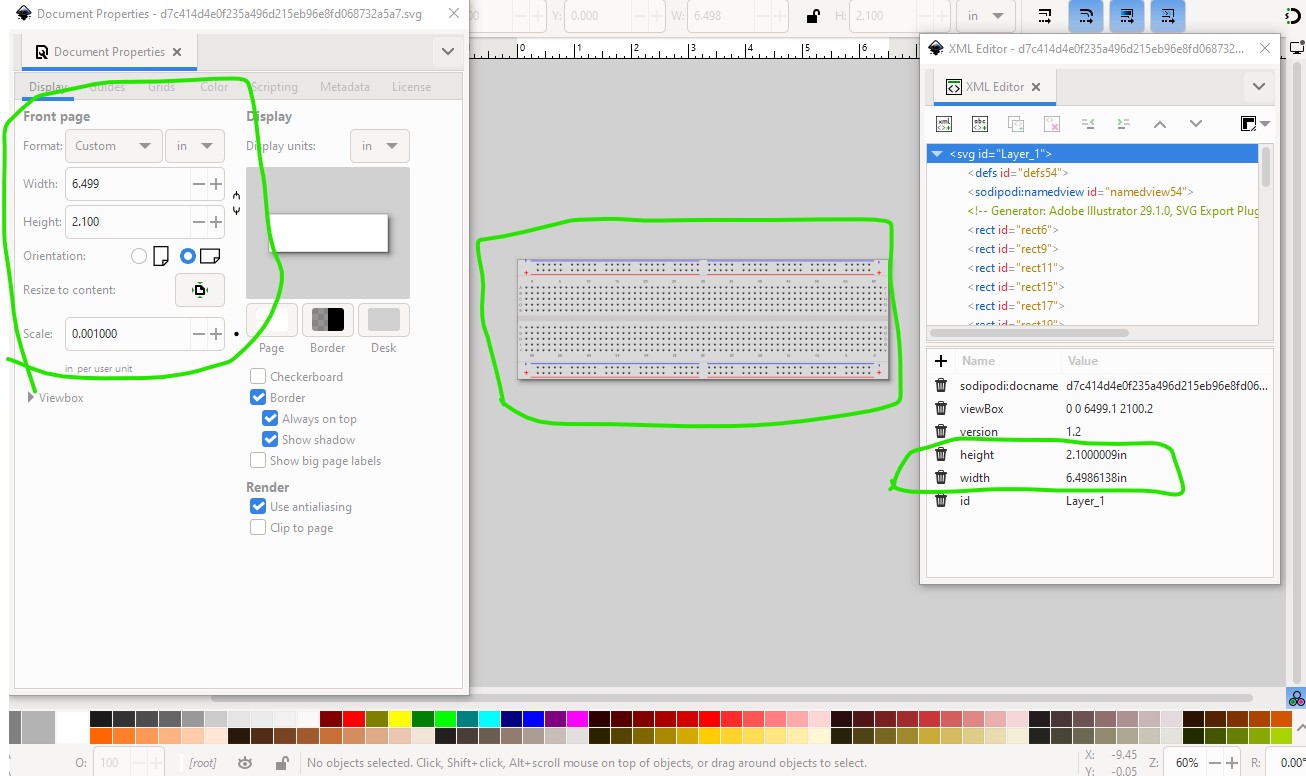The width and height of the screenshot is (1306, 776).
Task: Delete the height attribute with its trash icon
Action: [x=941, y=454]
